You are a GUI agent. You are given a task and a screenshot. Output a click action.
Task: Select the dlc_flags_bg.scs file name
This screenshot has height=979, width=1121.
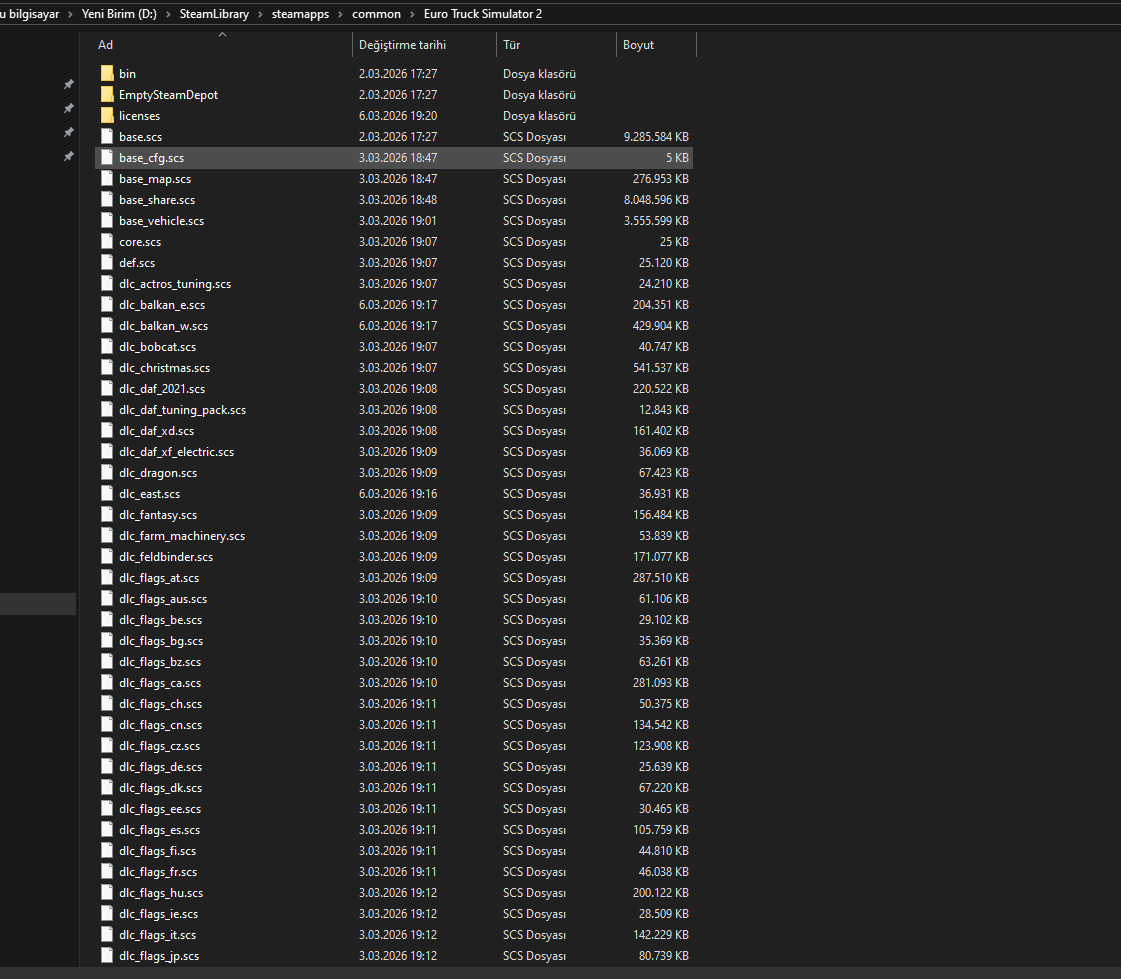pos(161,641)
